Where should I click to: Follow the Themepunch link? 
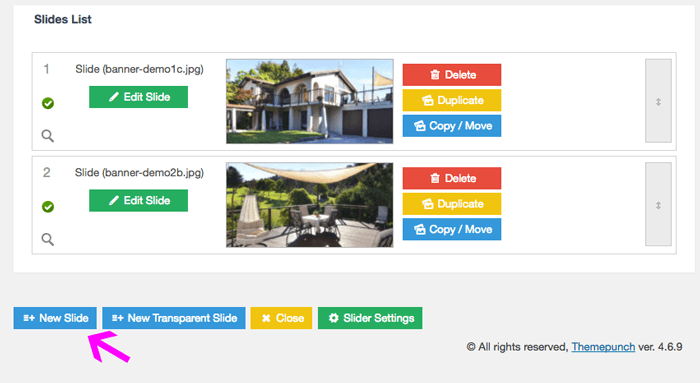pyautogui.click(x=603, y=347)
